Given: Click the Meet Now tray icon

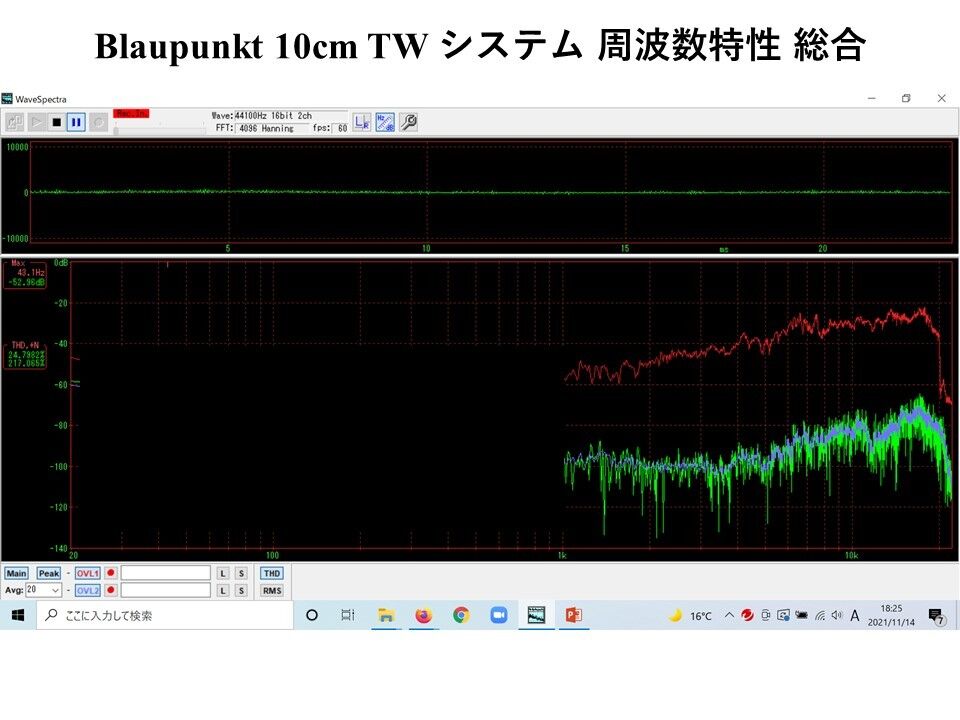Looking at the screenshot, I should pyautogui.click(x=765, y=615).
